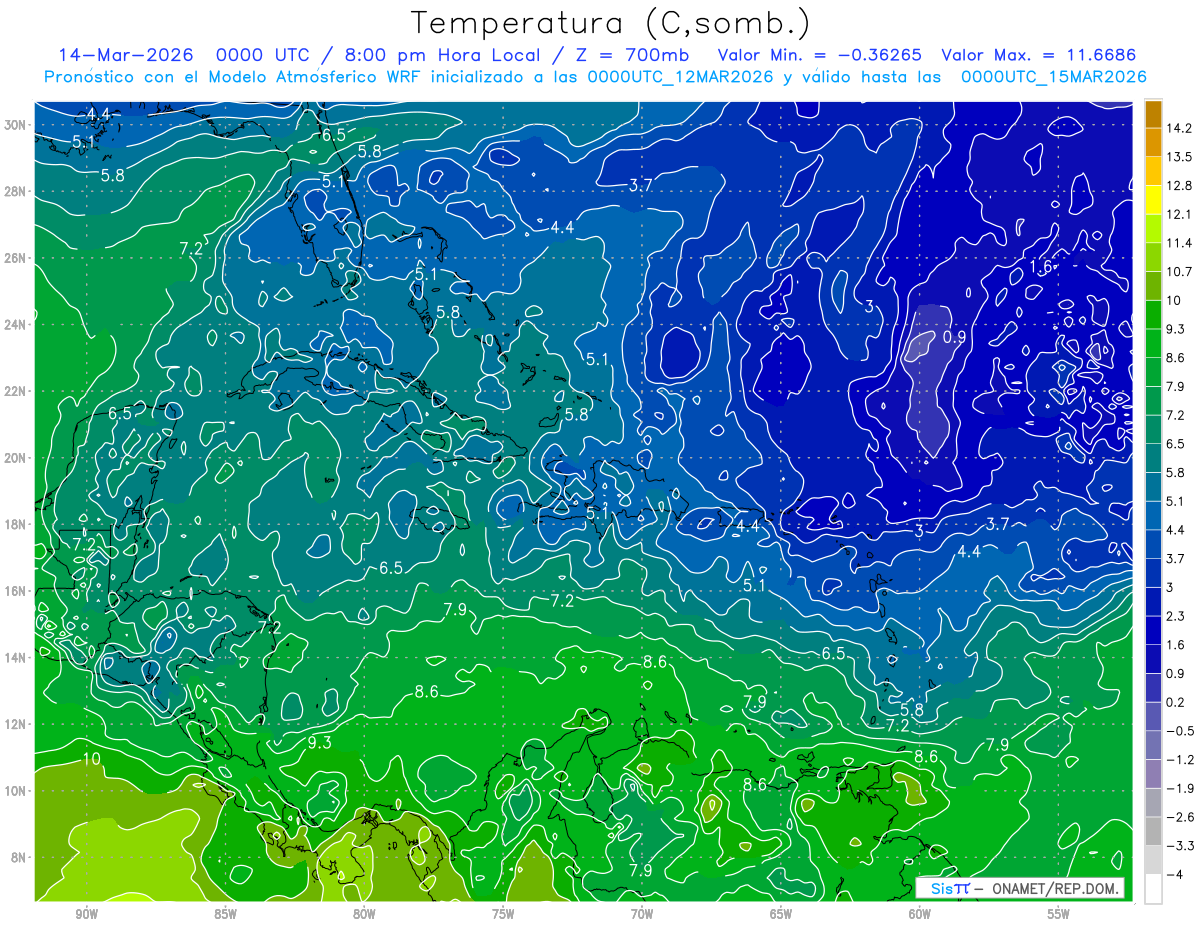This screenshot has height=927, width=1200.
Task: Click the '24N' latitude label
Action: [x=15, y=325]
